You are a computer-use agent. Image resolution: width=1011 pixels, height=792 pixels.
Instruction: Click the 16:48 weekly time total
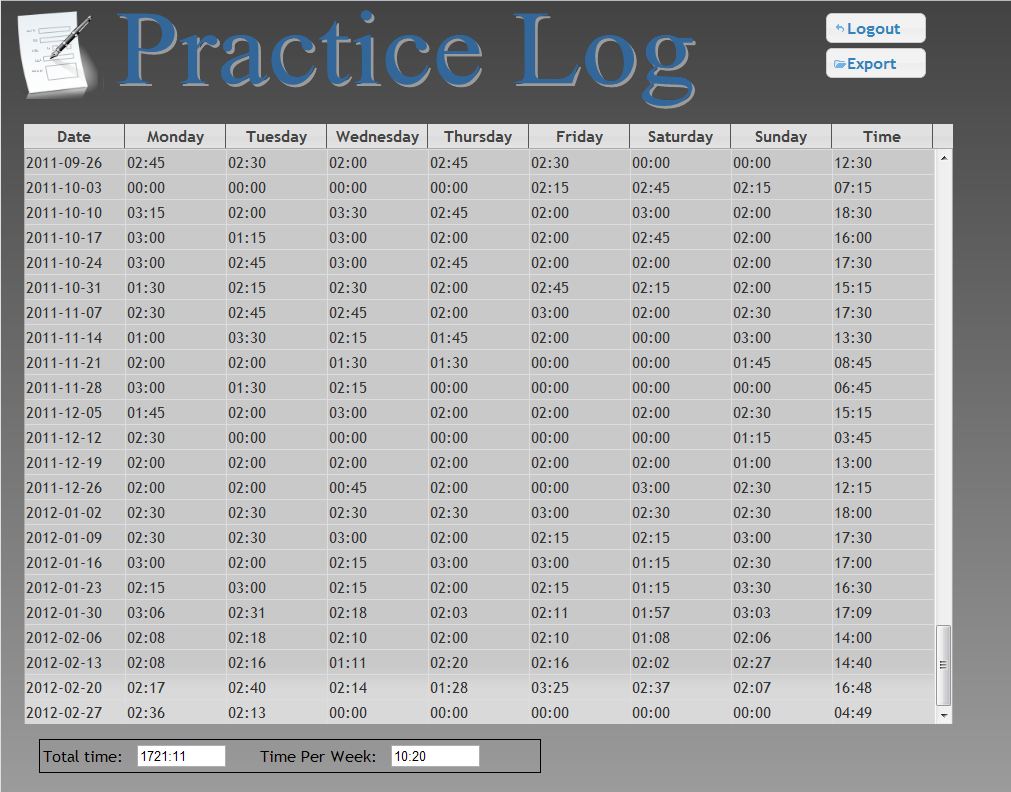[853, 688]
